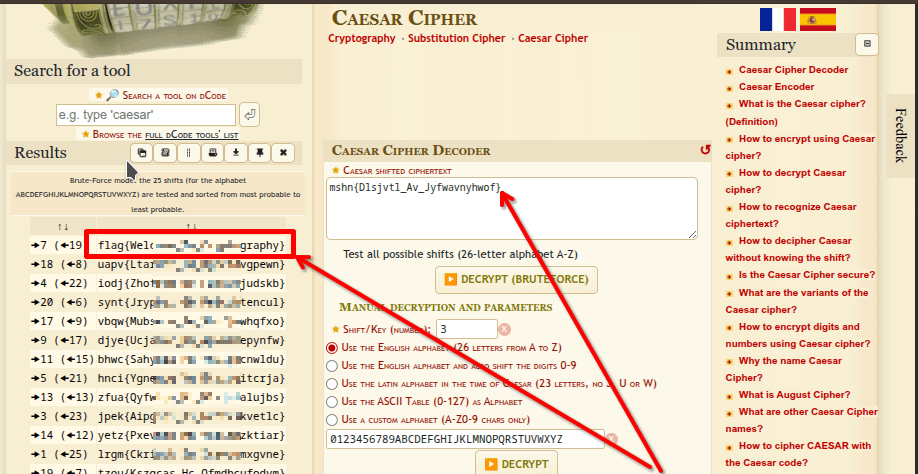Image resolution: width=918 pixels, height=474 pixels.
Task: Copy results using the copy icon
Action: point(141,153)
